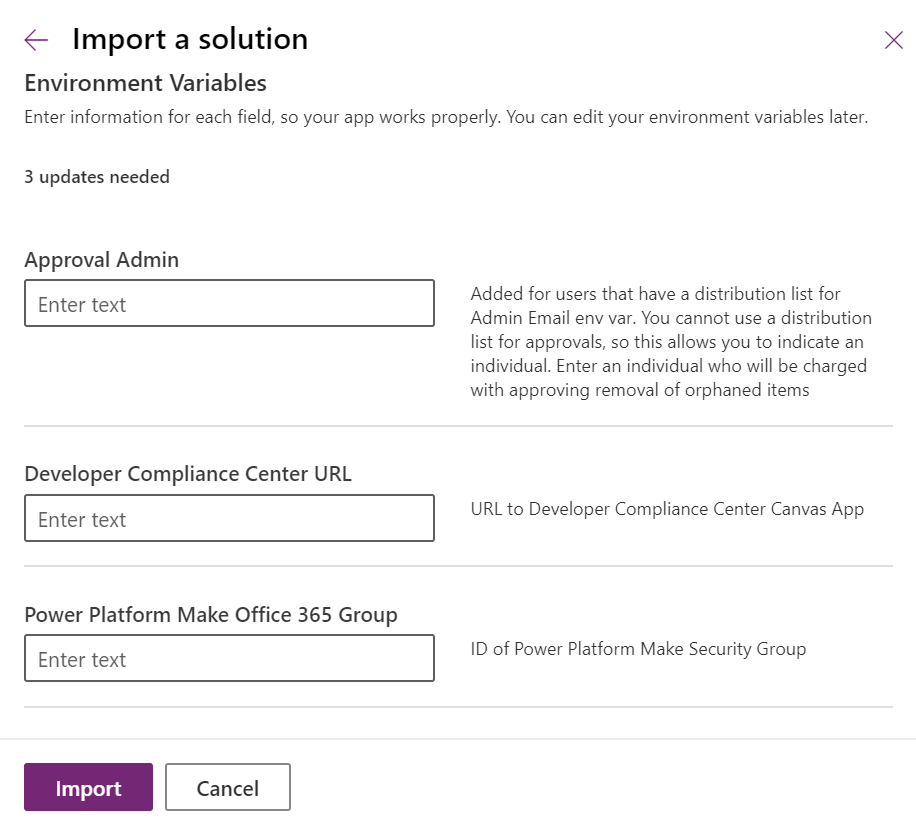The height and width of the screenshot is (820, 916).
Task: Click the Power Platform Make Office 365 Group label
Action: pyautogui.click(x=211, y=613)
